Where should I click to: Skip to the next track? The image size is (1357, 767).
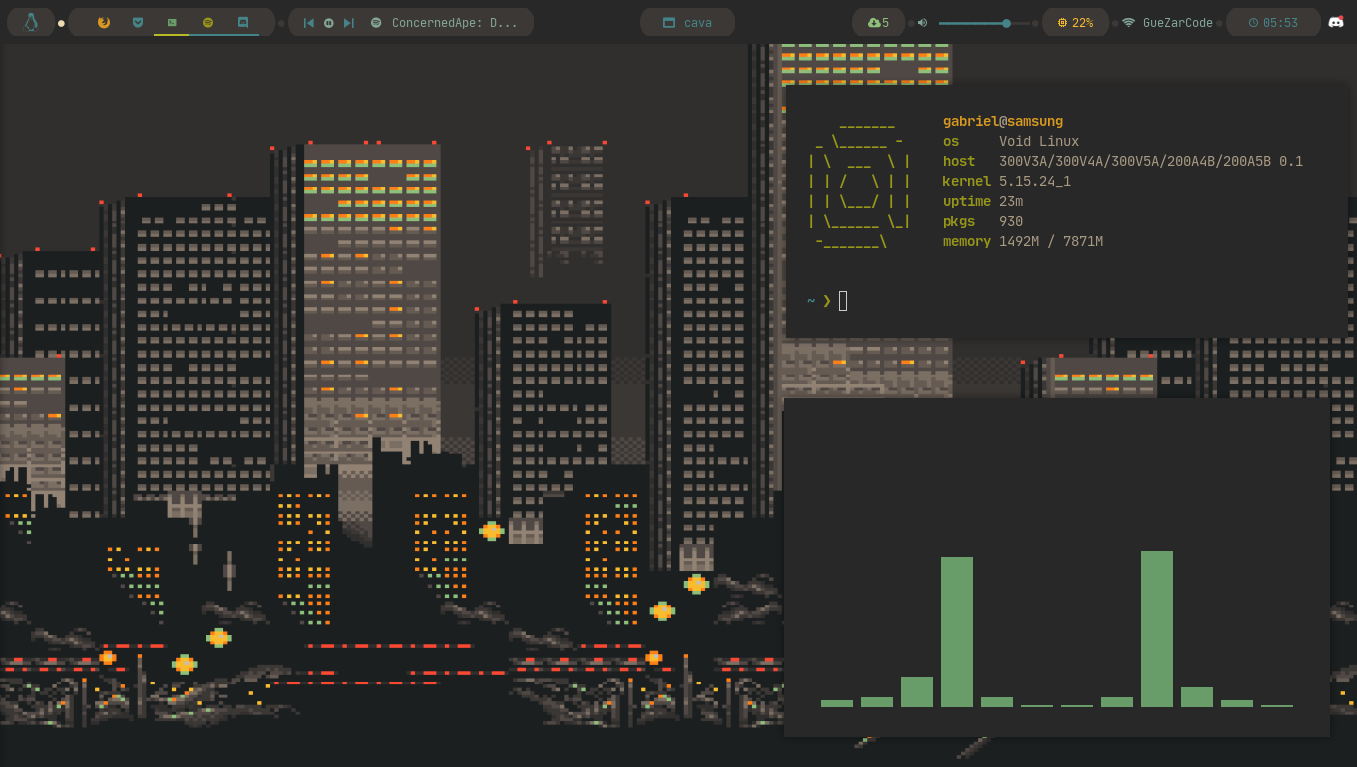tap(348, 22)
